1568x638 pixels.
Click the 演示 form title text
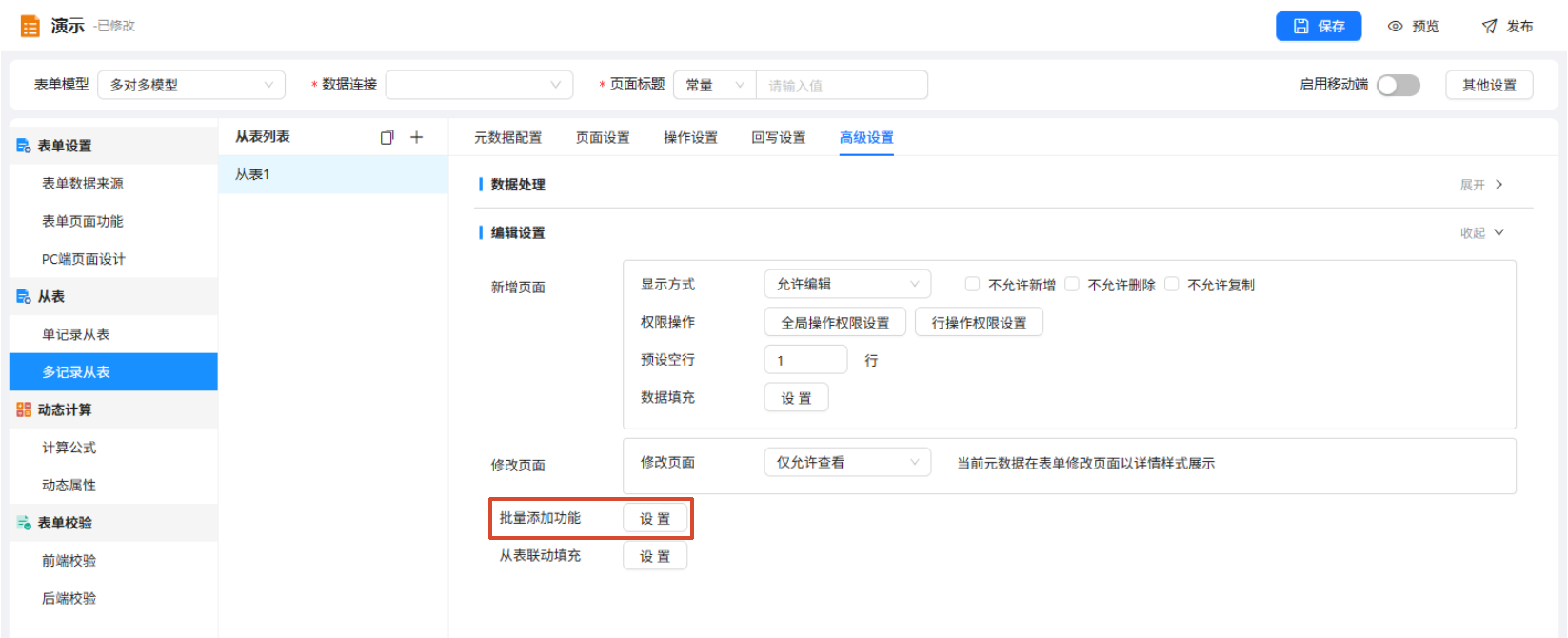[x=68, y=26]
